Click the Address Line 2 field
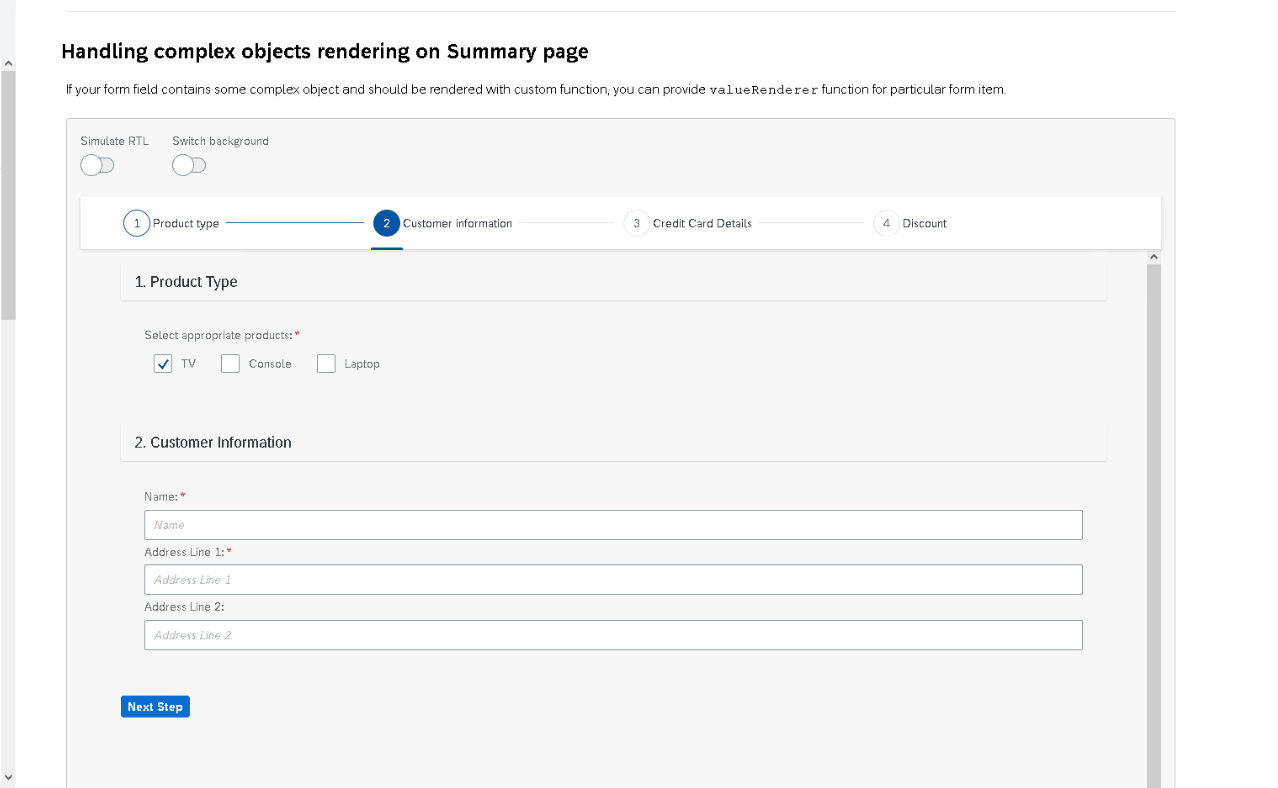1278x788 pixels. click(x=613, y=635)
